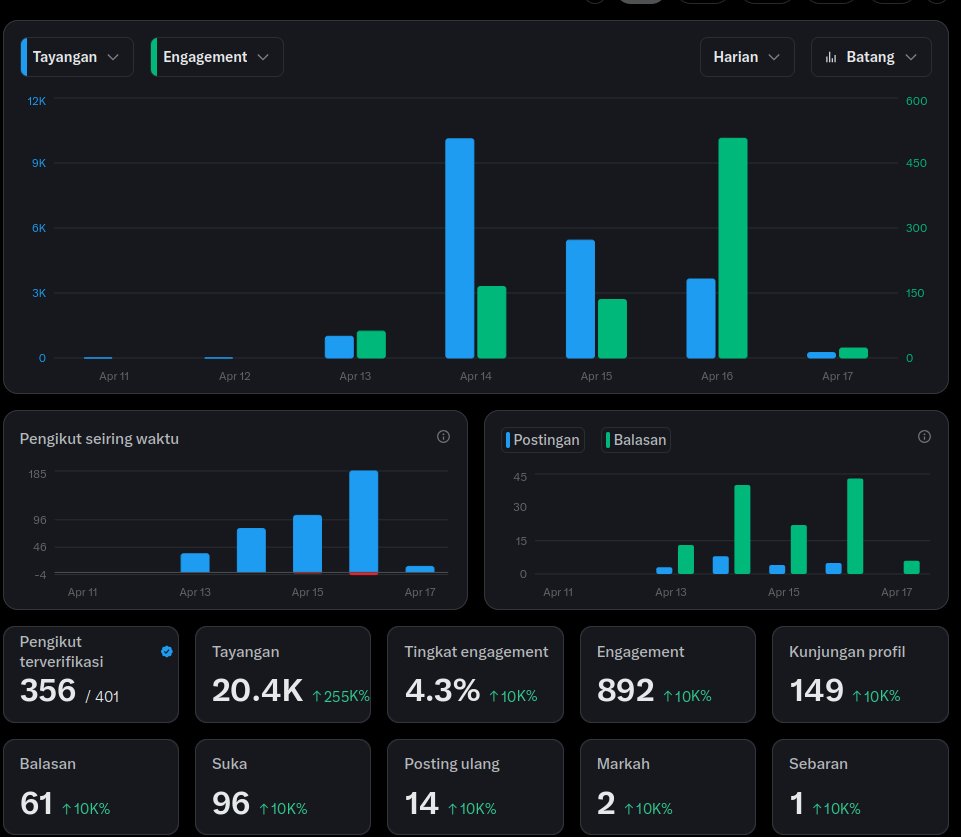Toggle the Postingan series legend
This screenshot has height=837, width=961.
pos(542,440)
